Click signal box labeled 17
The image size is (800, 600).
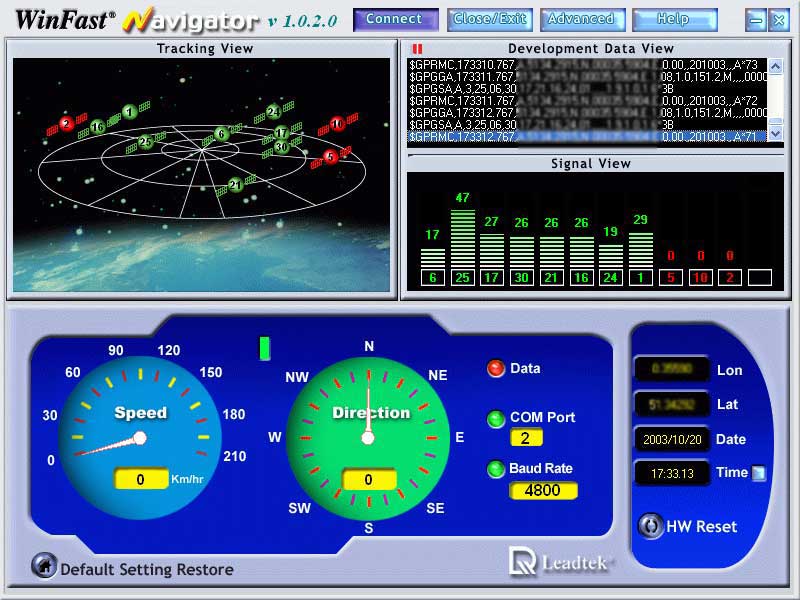click(492, 278)
